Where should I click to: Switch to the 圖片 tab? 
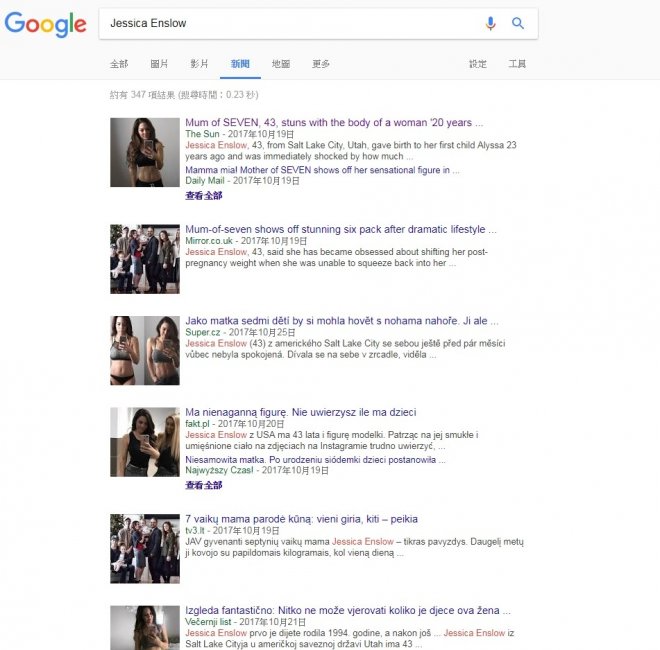pos(159,64)
